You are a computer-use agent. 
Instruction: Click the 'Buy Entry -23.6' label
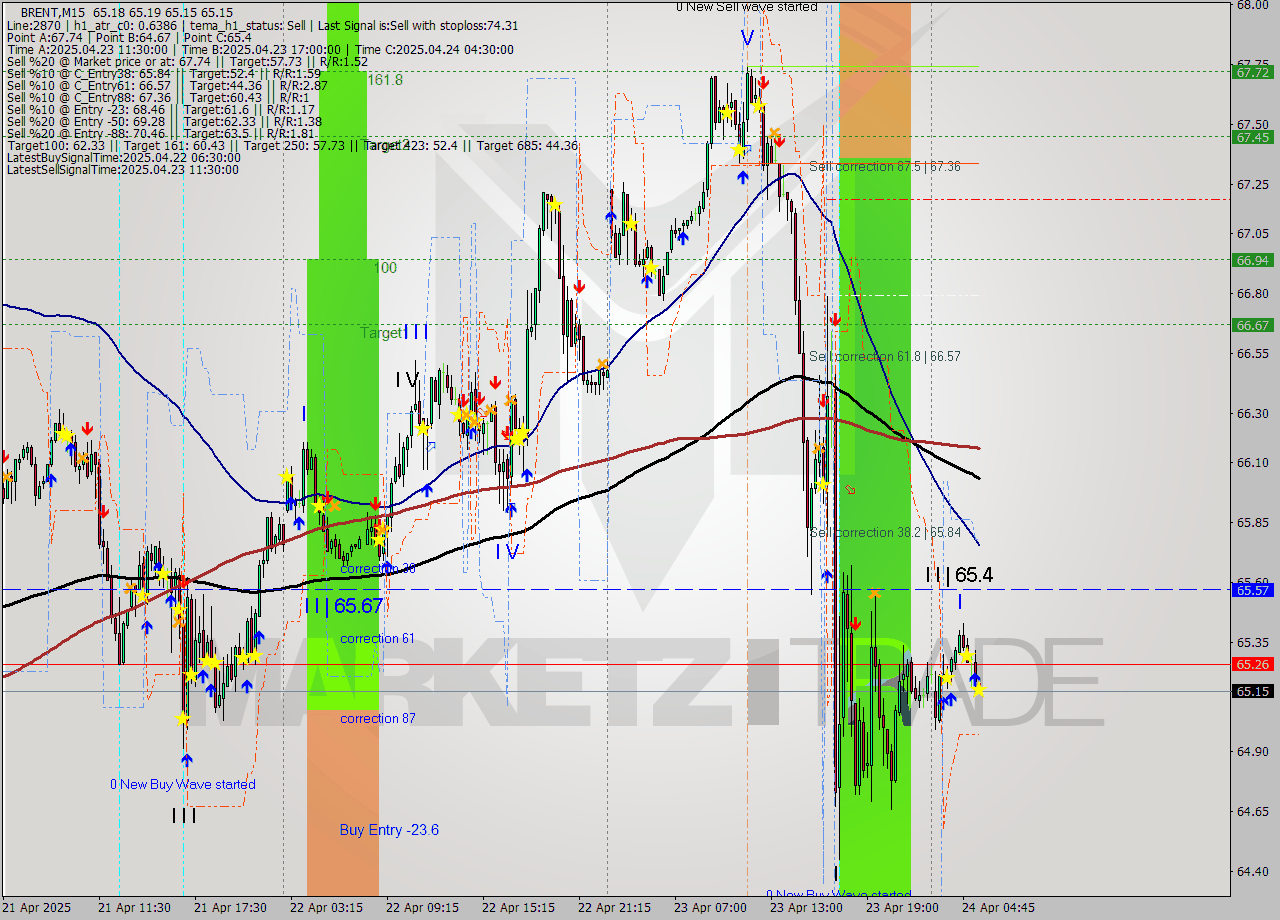tap(388, 830)
